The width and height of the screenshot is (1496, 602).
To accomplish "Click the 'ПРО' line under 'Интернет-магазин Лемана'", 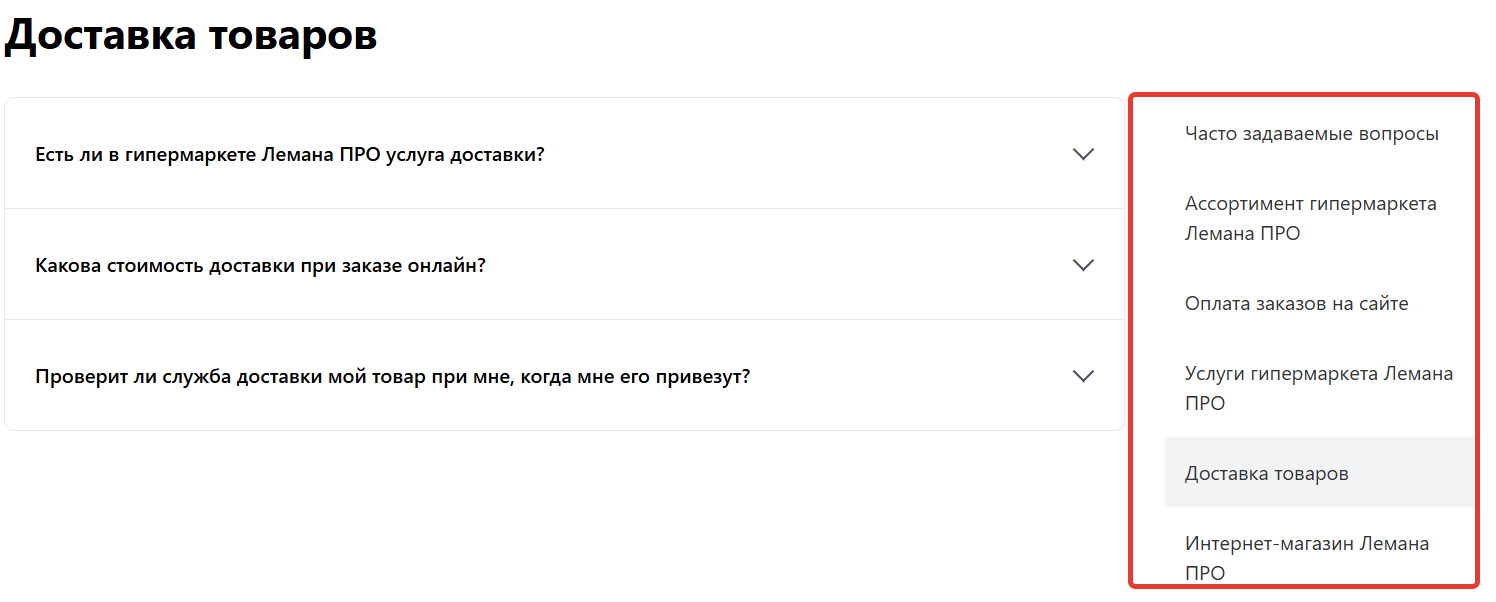I will (1205, 574).
